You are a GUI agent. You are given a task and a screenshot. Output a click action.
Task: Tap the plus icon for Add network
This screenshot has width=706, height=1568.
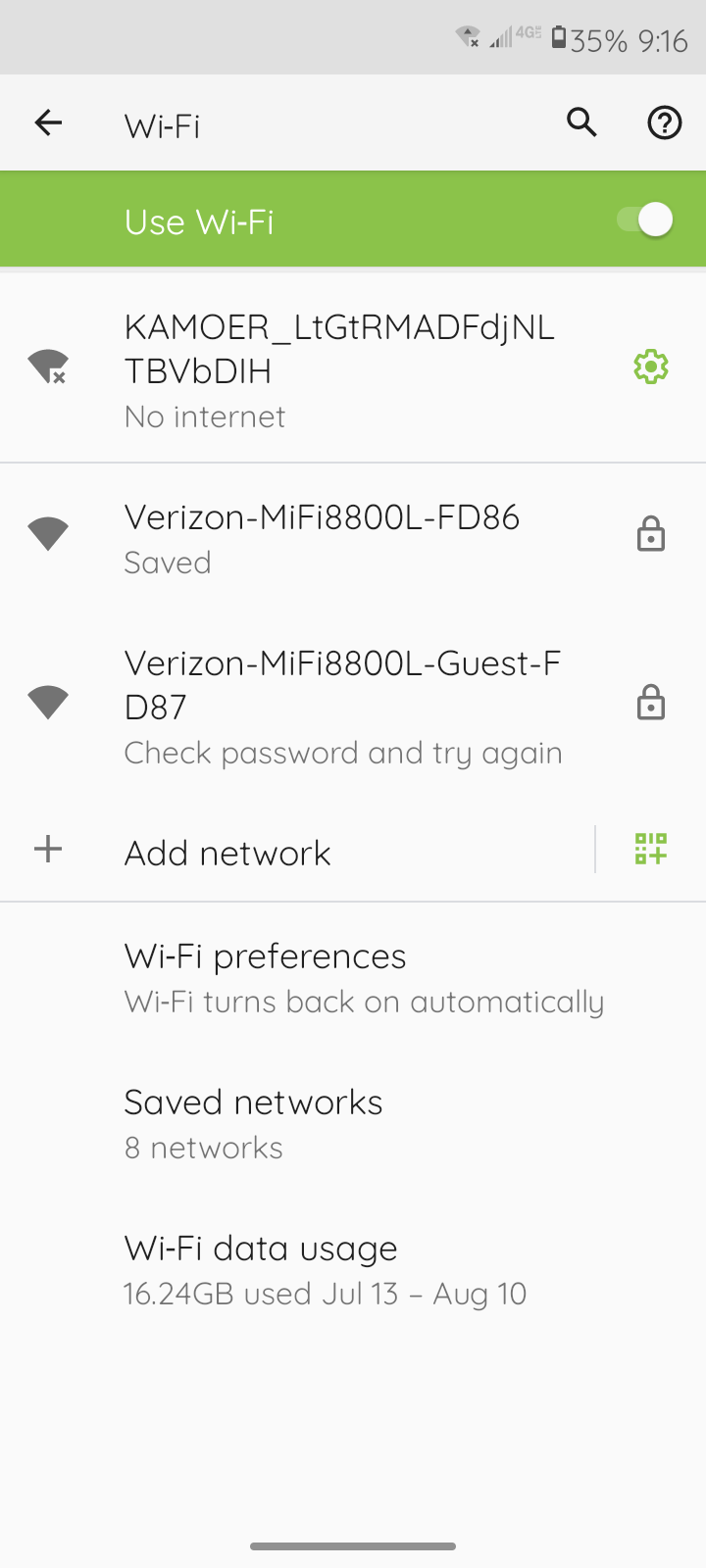tap(48, 850)
